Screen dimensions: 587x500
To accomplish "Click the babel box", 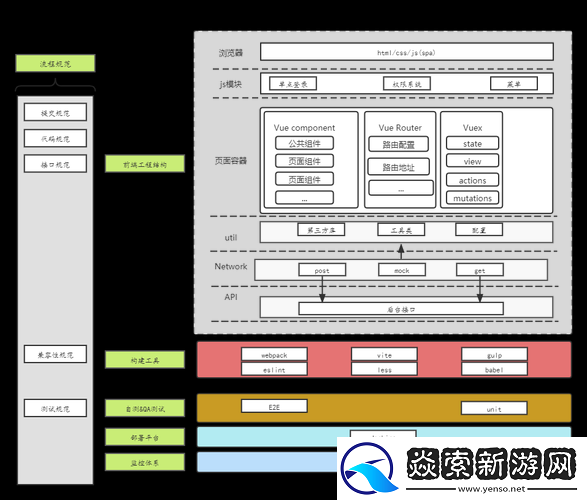I will (495, 369).
